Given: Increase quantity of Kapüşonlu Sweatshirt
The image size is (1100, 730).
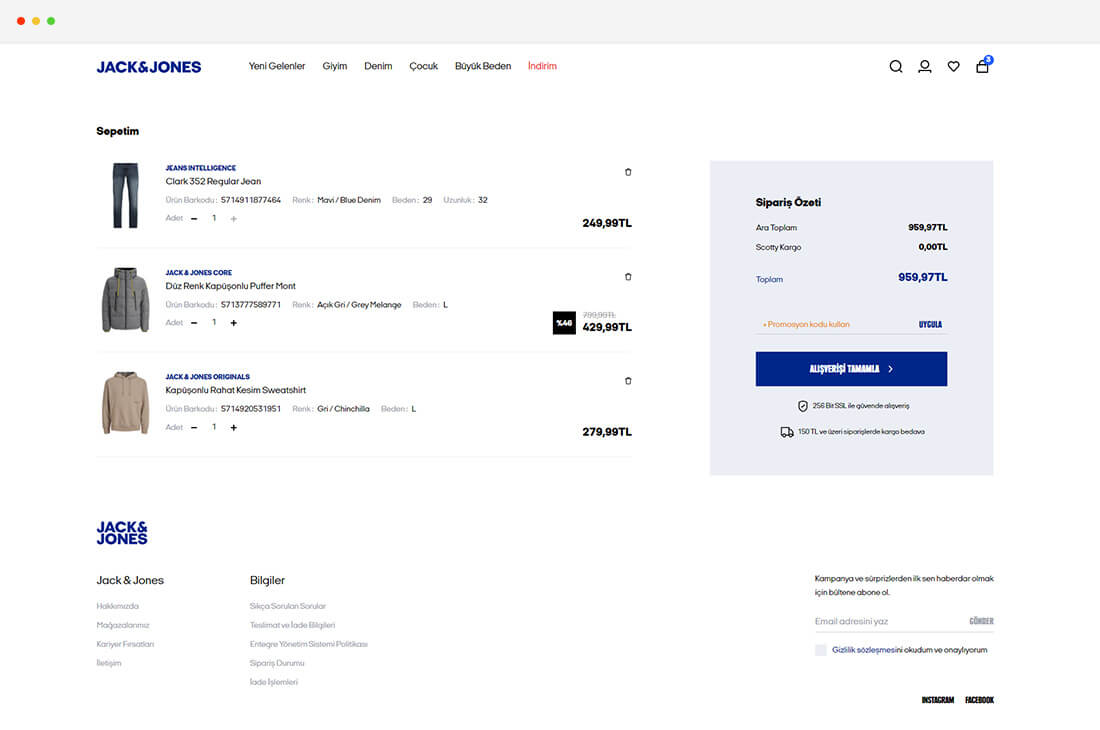Looking at the screenshot, I should pos(234,428).
